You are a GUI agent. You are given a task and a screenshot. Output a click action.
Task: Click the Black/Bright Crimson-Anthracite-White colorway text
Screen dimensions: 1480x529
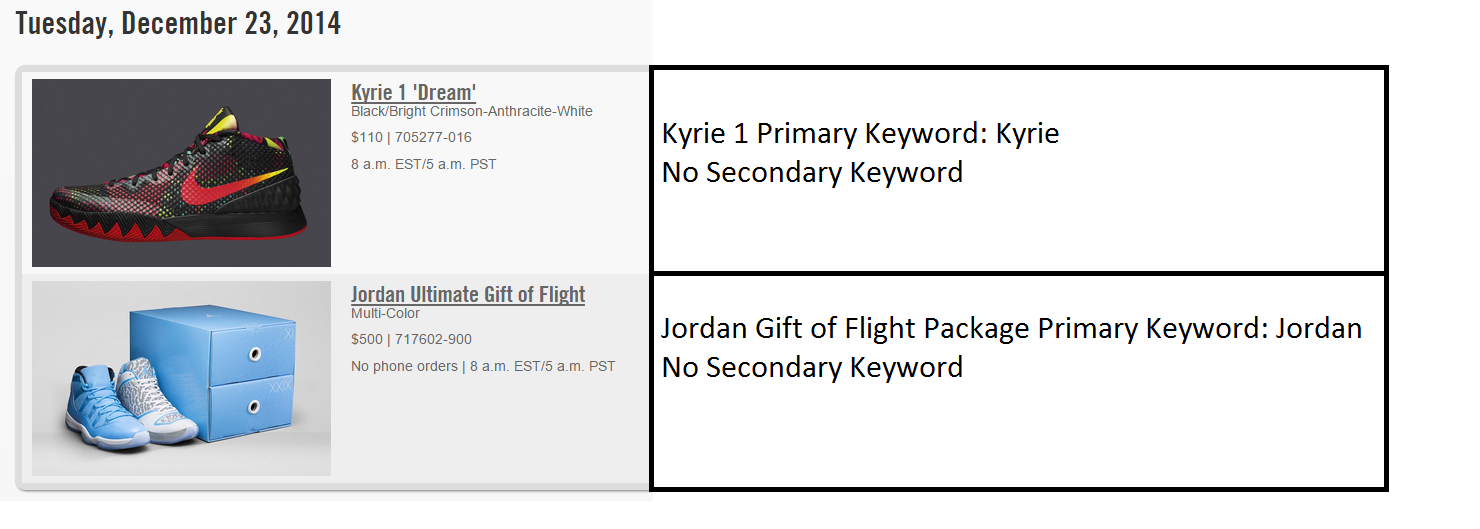coord(471,111)
